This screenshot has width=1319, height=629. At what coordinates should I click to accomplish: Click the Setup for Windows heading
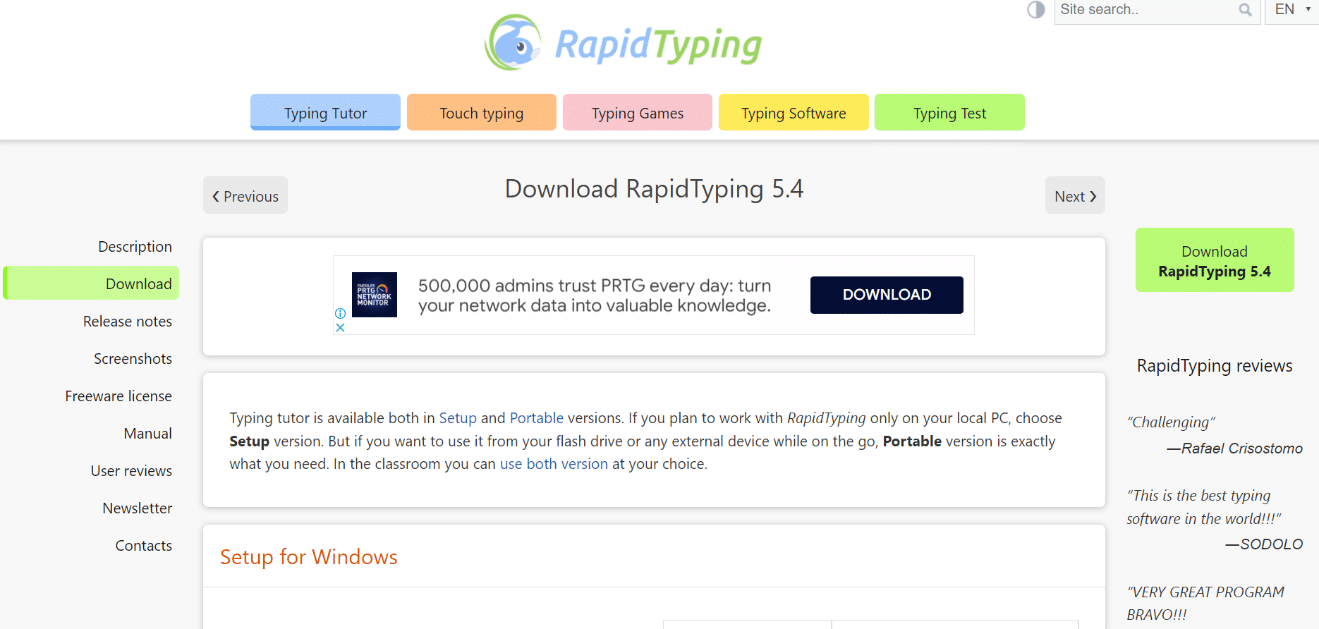coord(309,557)
